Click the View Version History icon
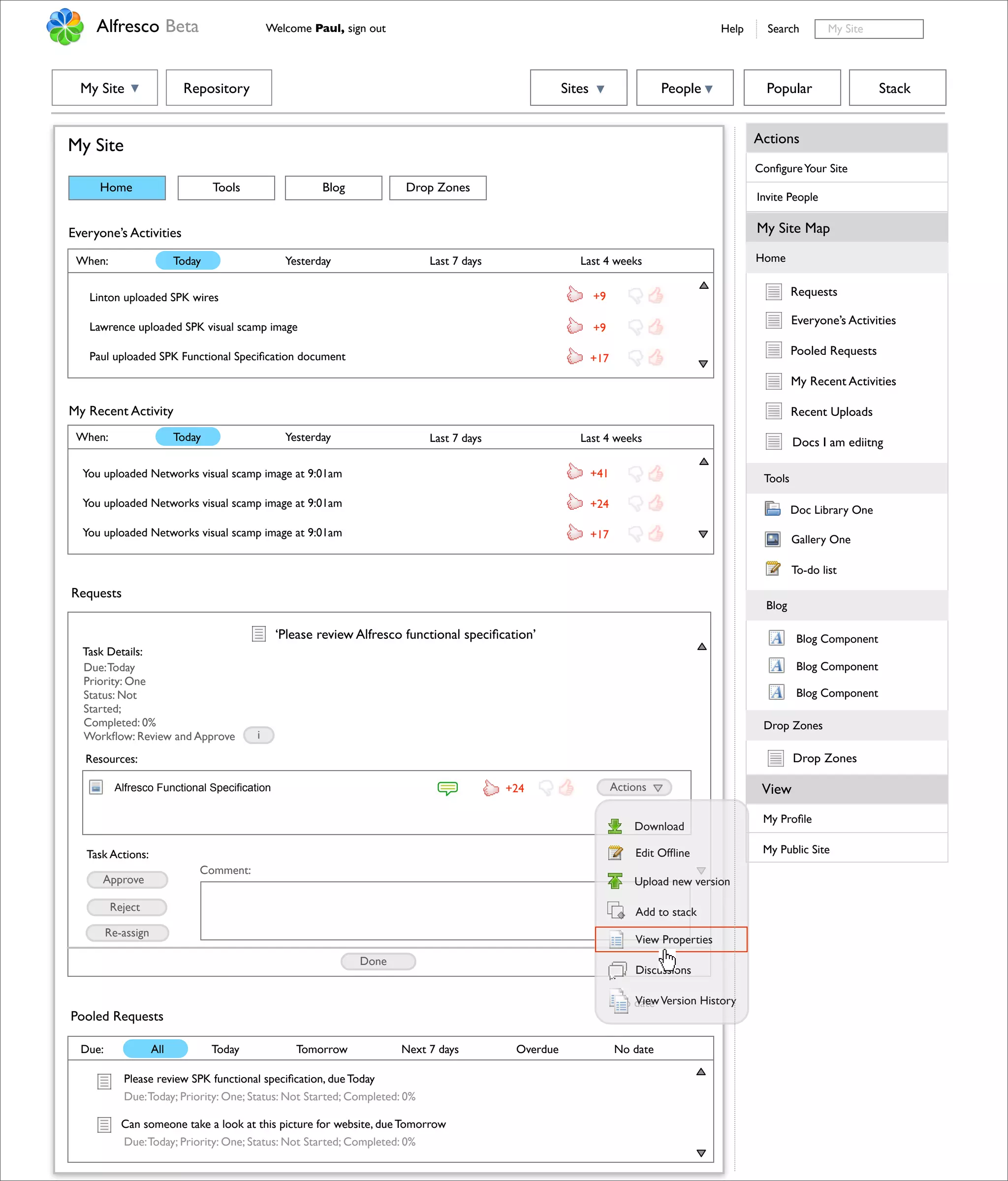1008x1181 pixels. click(619, 1001)
